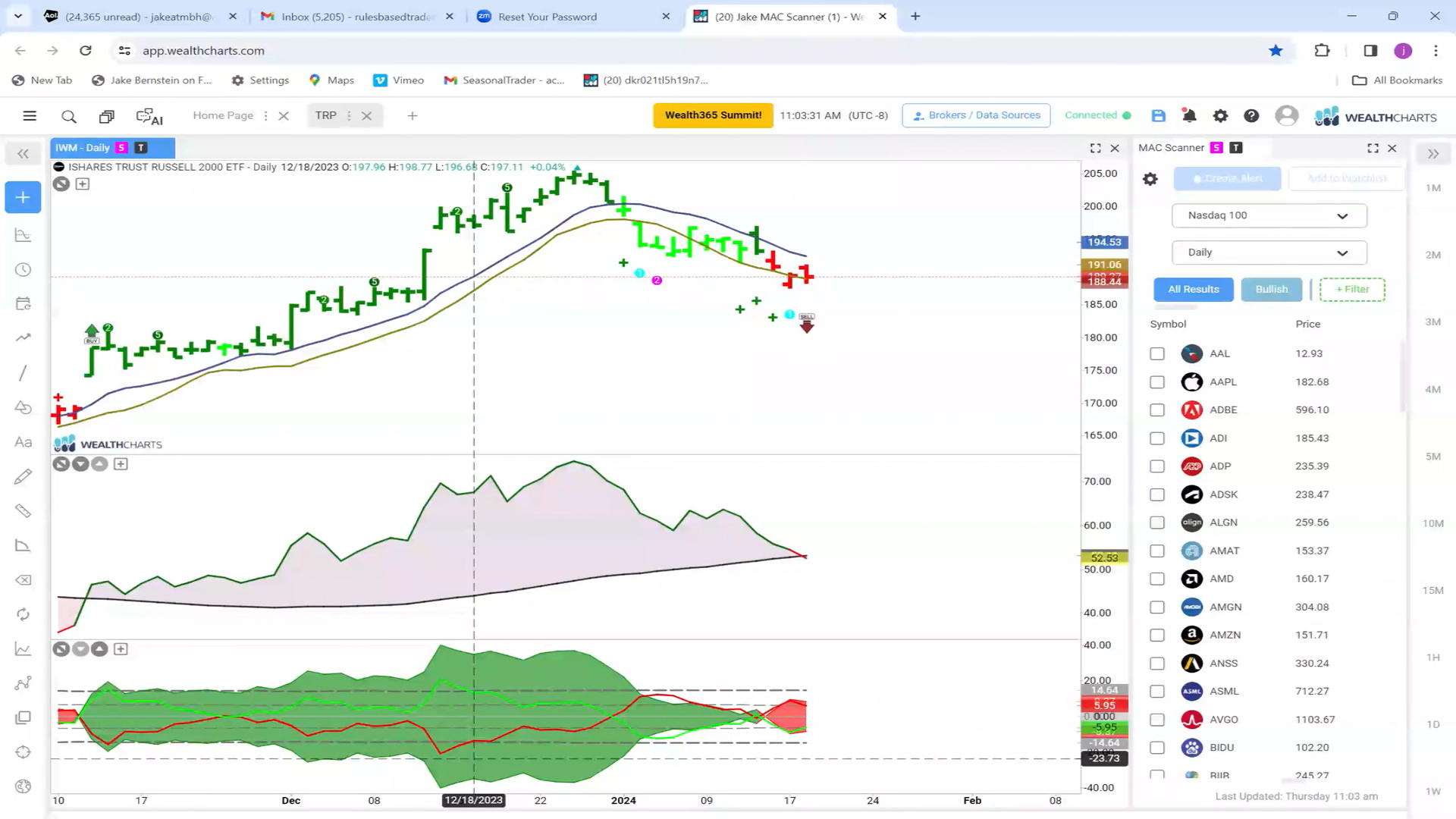Image resolution: width=1456 pixels, height=819 pixels.
Task: Open the Vimeo bookmark
Action: 399,80
